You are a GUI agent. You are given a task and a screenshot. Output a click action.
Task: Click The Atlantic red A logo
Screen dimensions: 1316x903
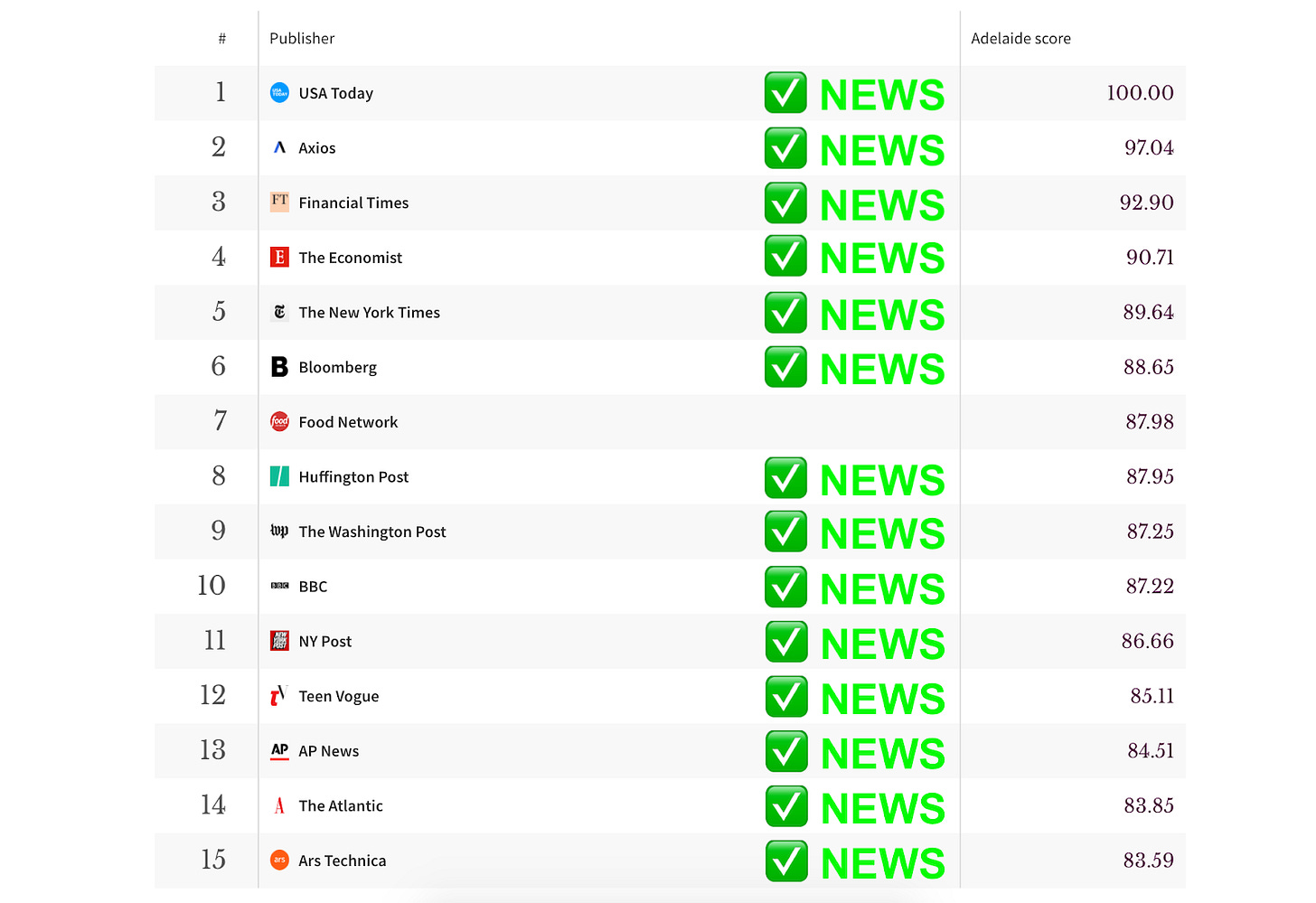pos(279,805)
